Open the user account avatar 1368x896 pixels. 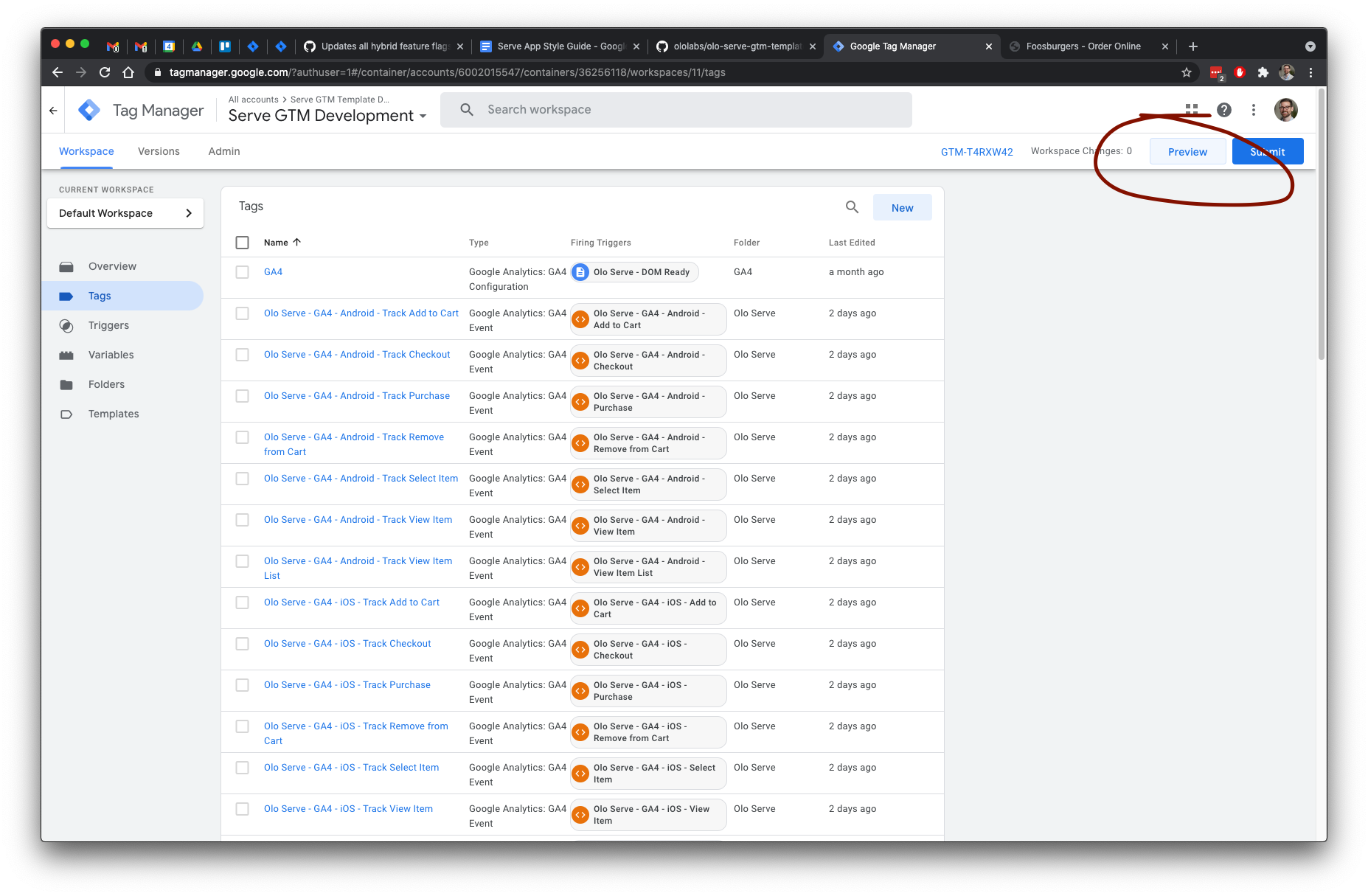[1286, 110]
